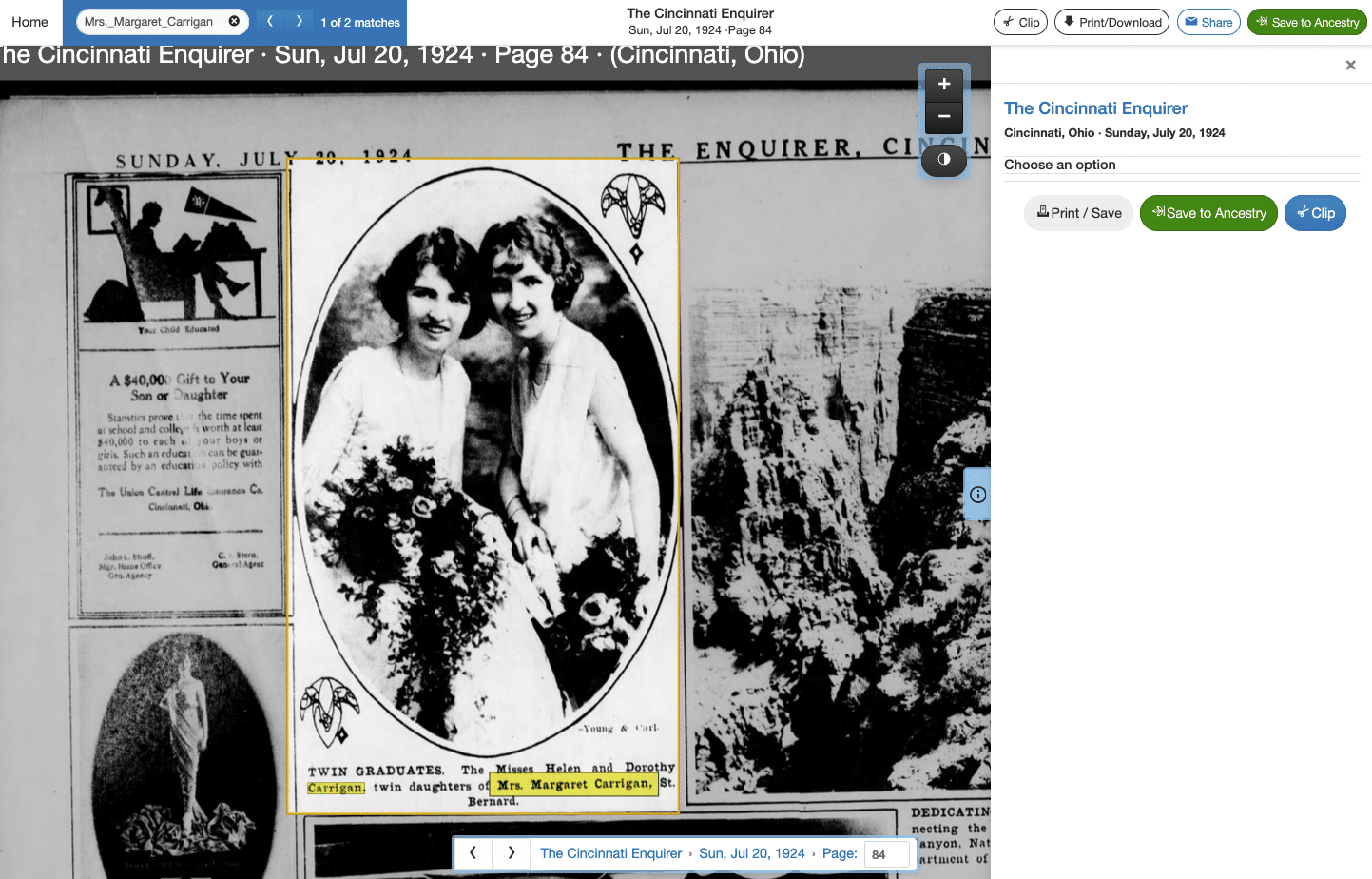Viewport: 1372px width, 879px height.
Task: Zoom out of the newspaper image
Action: point(944,117)
